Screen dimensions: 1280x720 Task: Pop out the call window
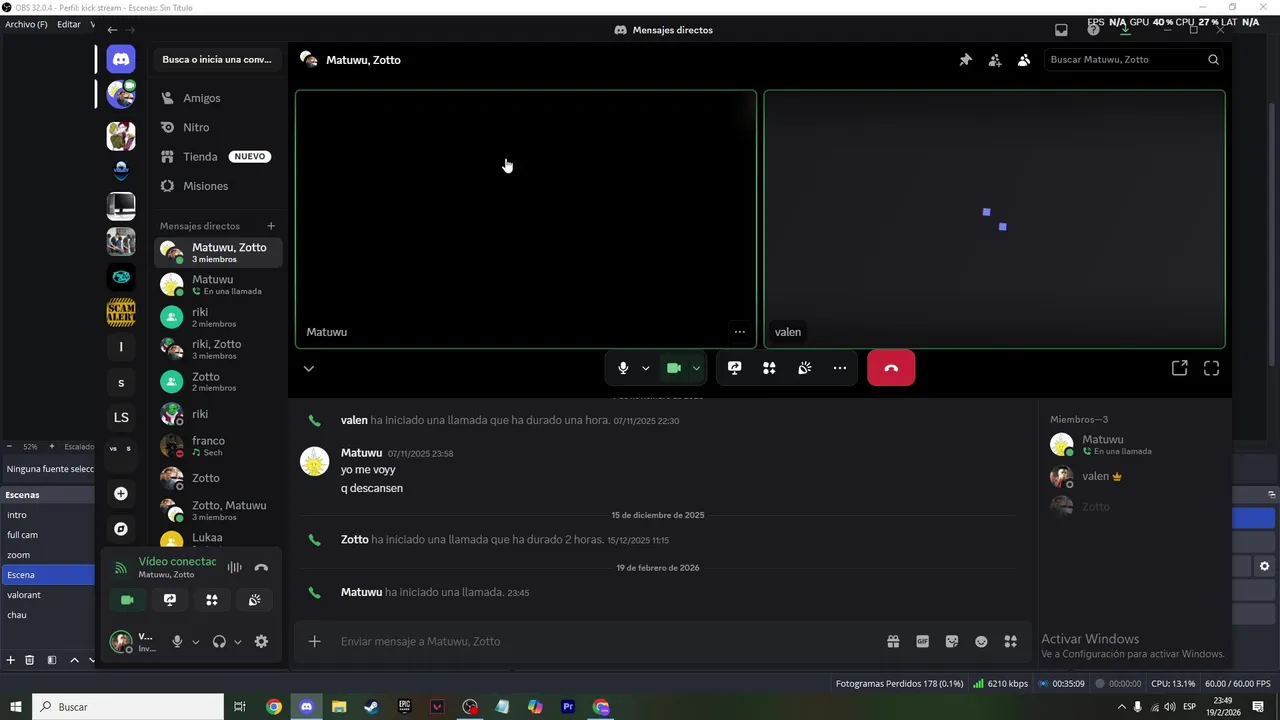pyautogui.click(x=1179, y=368)
